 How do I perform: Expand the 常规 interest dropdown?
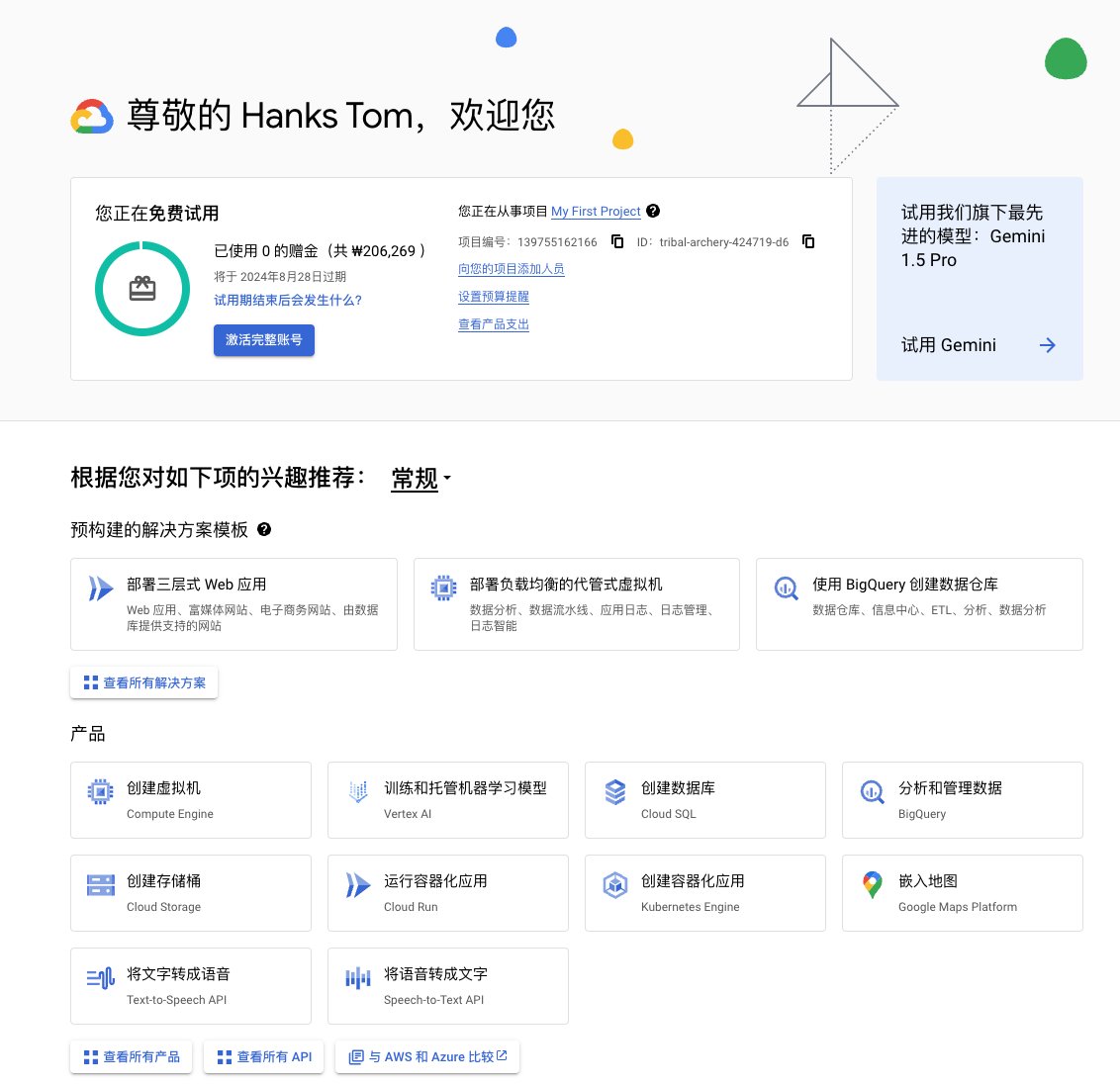point(421,478)
